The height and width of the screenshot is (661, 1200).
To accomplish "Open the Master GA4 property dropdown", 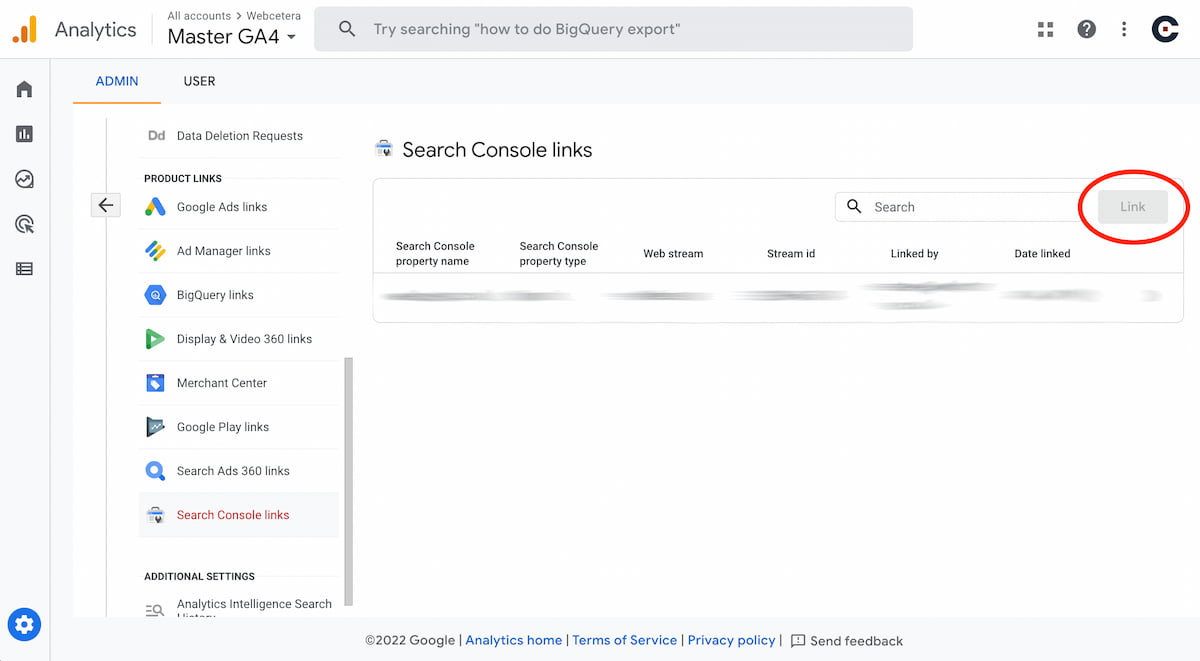I will [232, 37].
